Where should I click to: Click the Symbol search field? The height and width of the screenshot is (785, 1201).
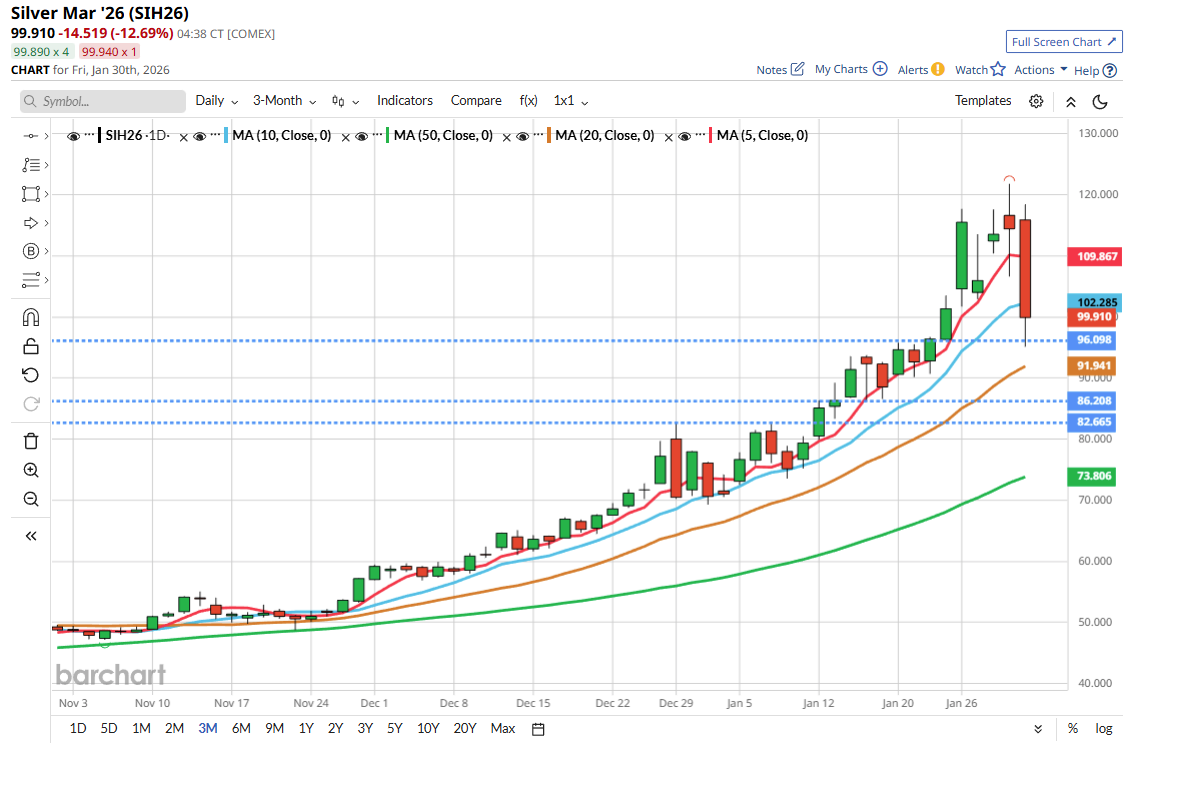[103, 102]
